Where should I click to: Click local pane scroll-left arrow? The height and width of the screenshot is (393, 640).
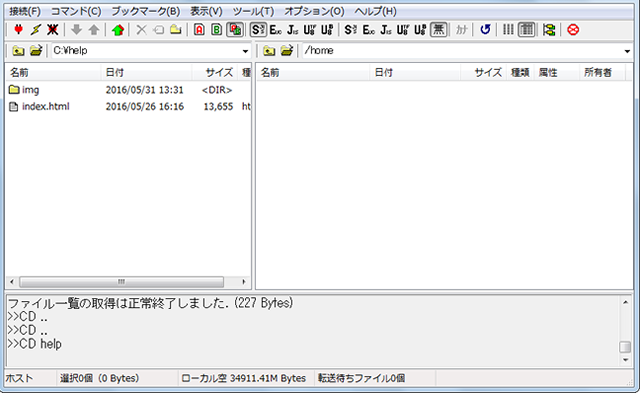12,282
